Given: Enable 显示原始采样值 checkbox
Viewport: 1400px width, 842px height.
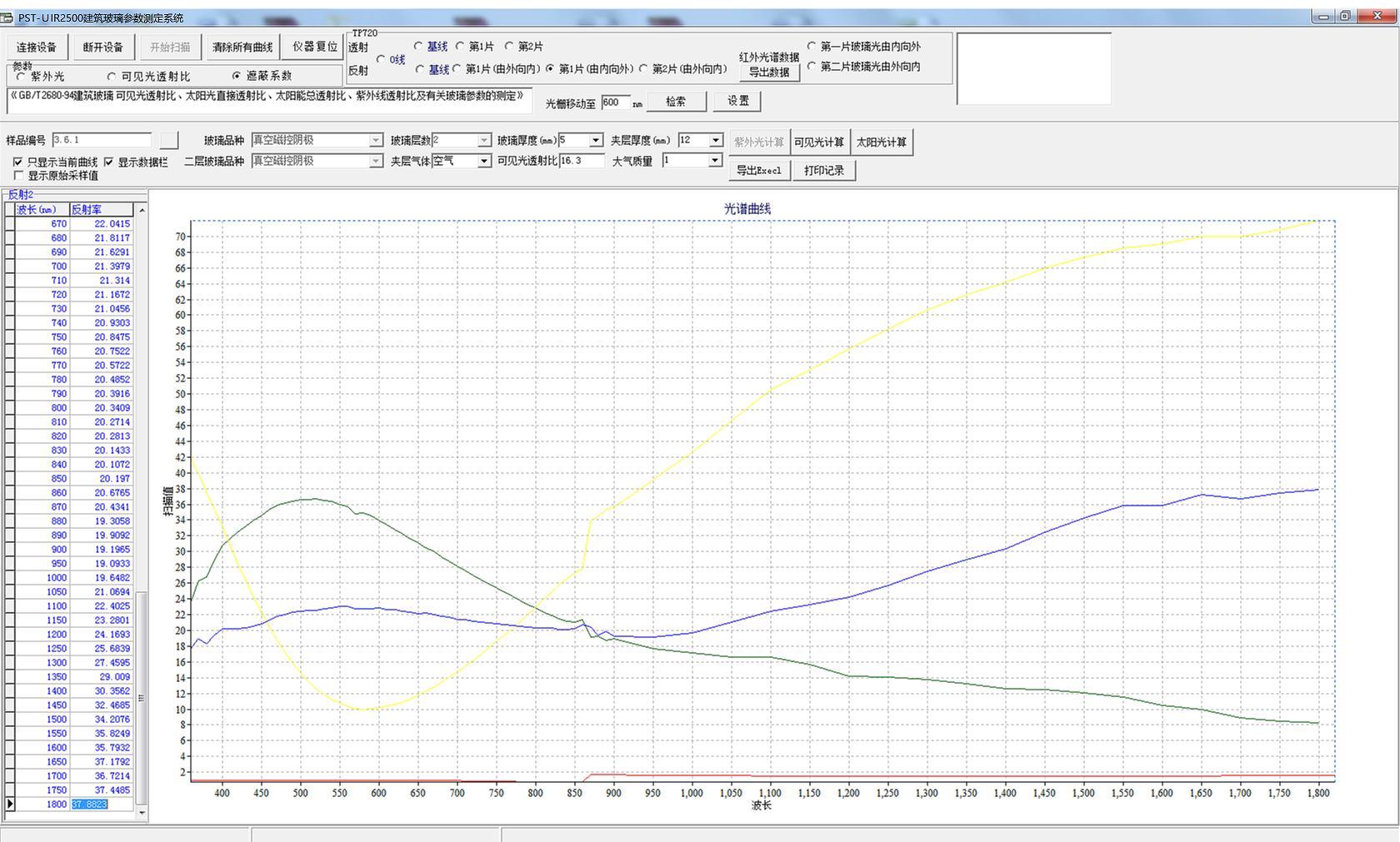Looking at the screenshot, I should pyautogui.click(x=18, y=176).
